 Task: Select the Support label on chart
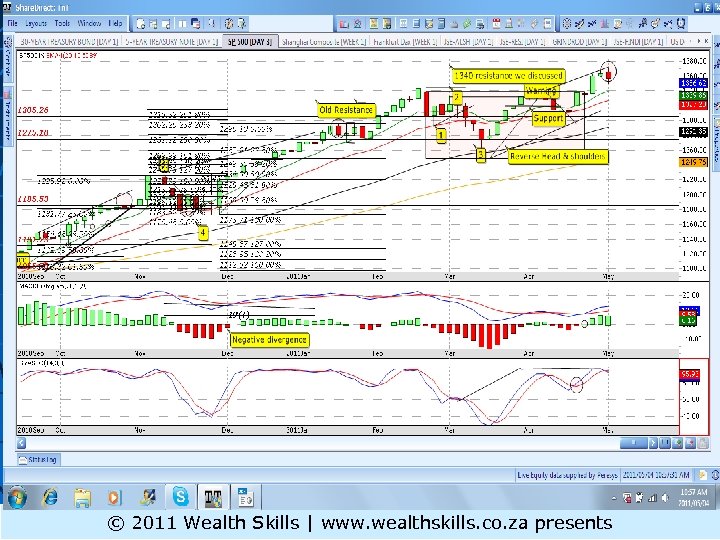point(548,118)
